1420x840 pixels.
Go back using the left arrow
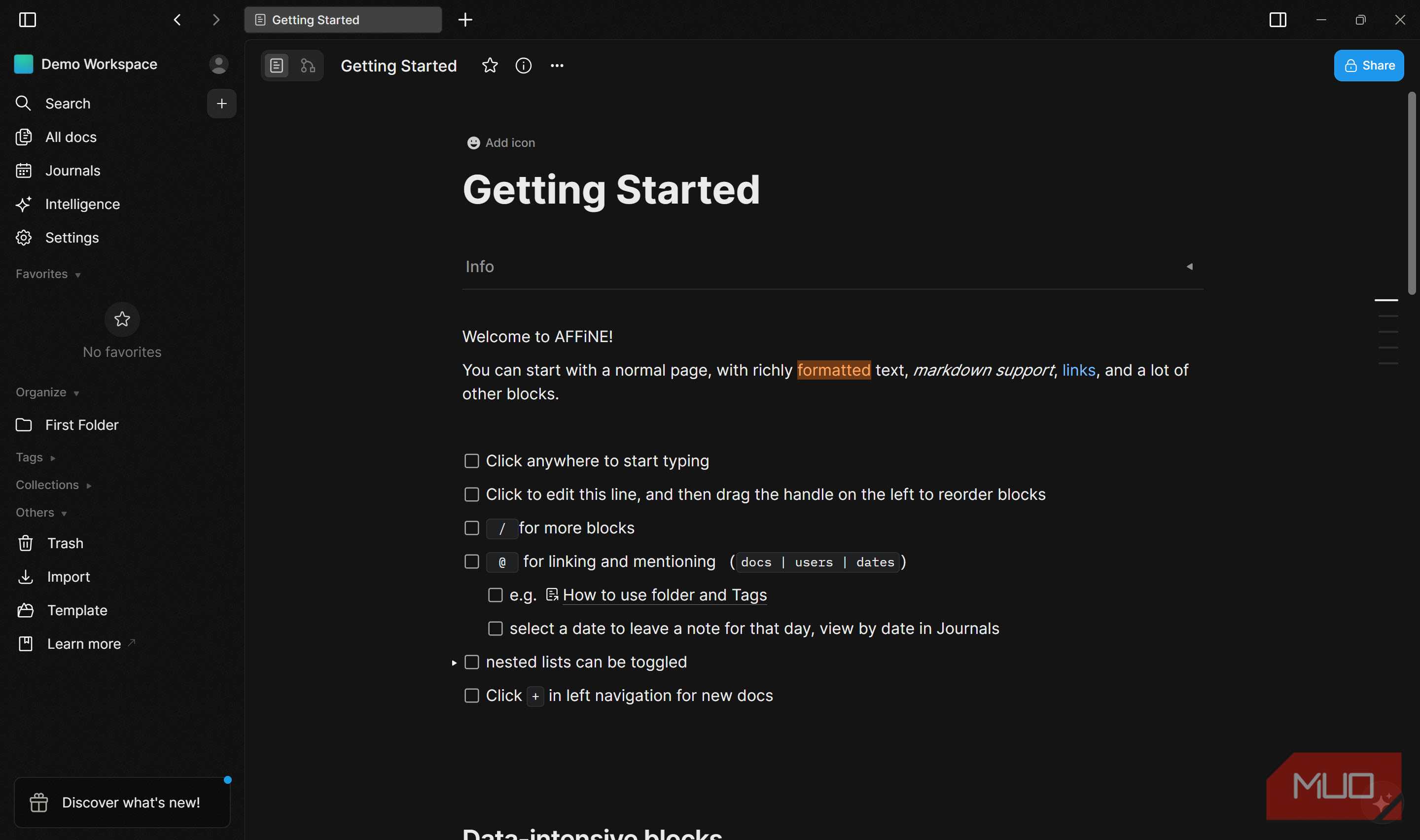click(x=177, y=20)
